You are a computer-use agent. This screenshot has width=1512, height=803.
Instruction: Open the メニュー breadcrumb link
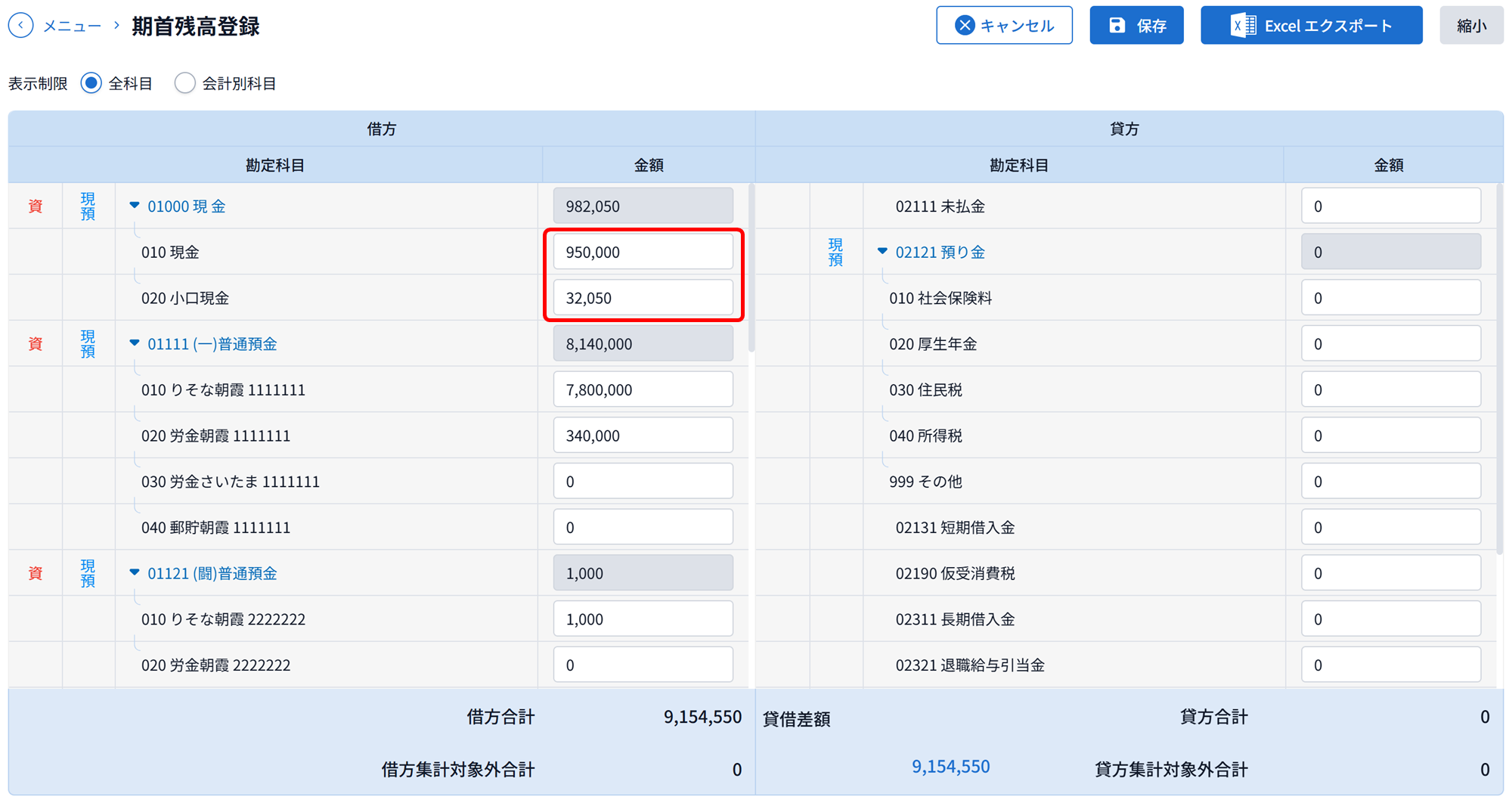(x=72, y=26)
